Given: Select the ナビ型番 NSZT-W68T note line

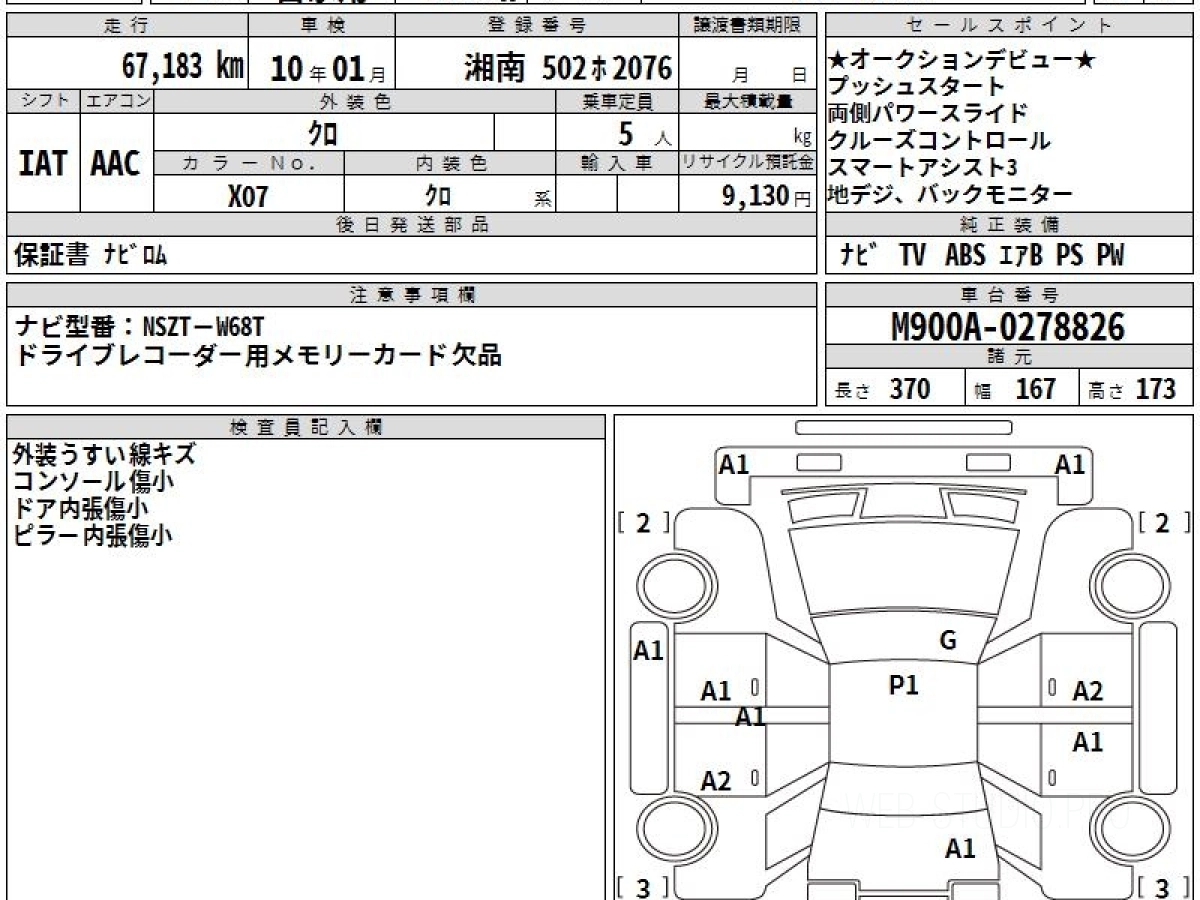Looking at the screenshot, I should click(141, 327).
